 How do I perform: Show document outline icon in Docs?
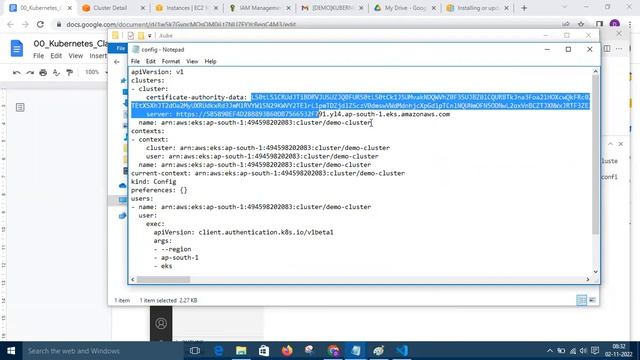(x=20, y=107)
